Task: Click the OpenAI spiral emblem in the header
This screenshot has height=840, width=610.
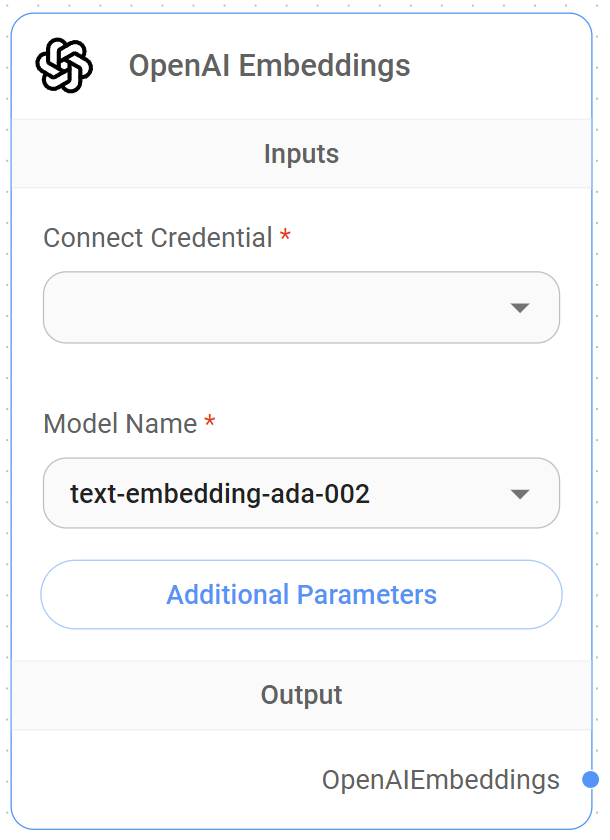Action: point(63,65)
